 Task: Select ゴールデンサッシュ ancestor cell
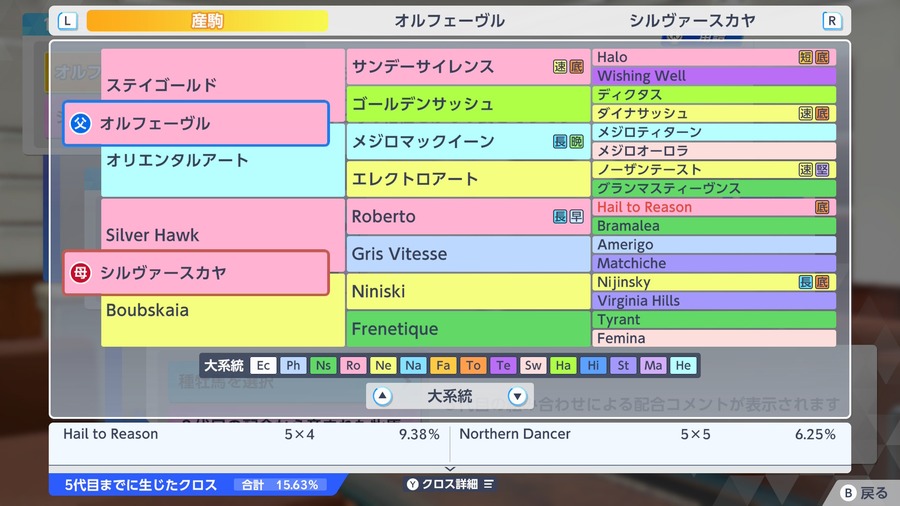click(x=468, y=104)
